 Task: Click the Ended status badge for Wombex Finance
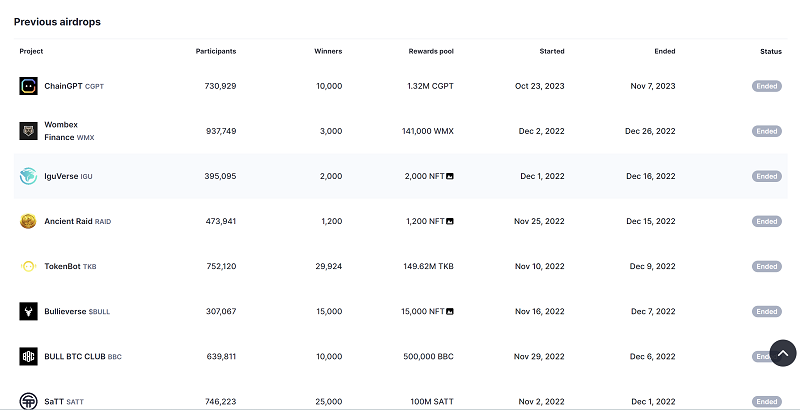pos(766,131)
